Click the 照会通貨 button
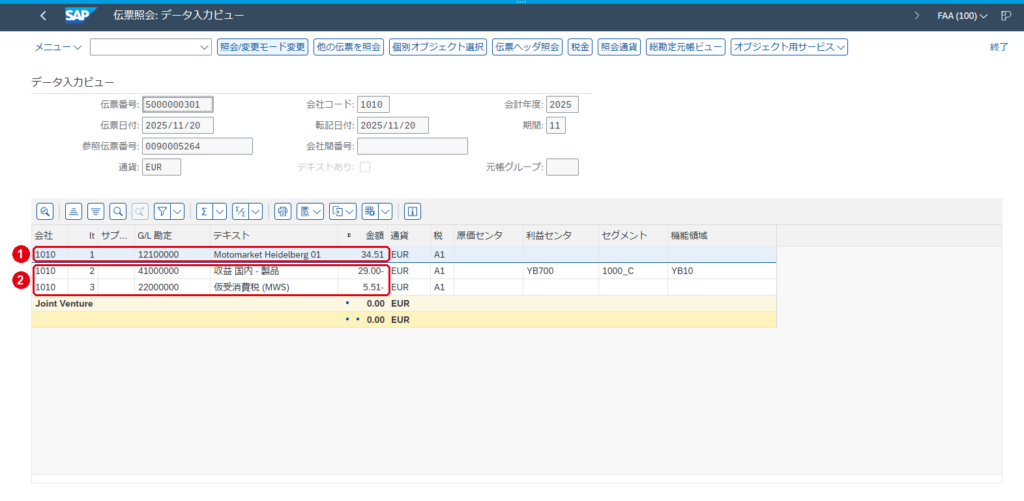The image size is (1024, 501). coord(618,47)
